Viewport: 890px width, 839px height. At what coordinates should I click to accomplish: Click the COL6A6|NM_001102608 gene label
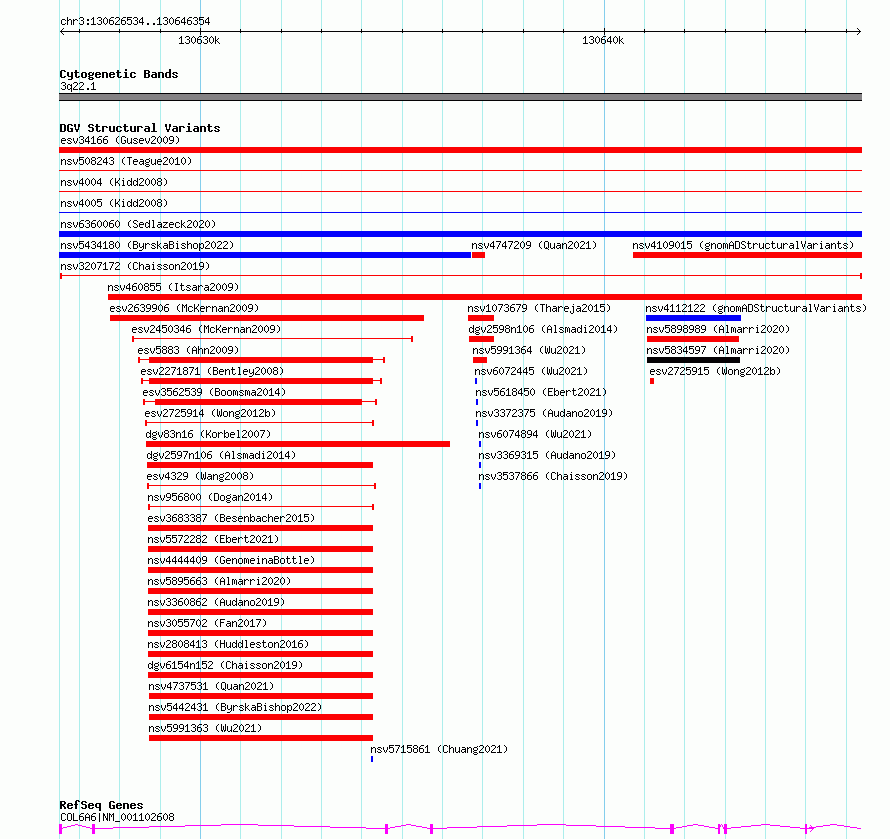[117, 817]
